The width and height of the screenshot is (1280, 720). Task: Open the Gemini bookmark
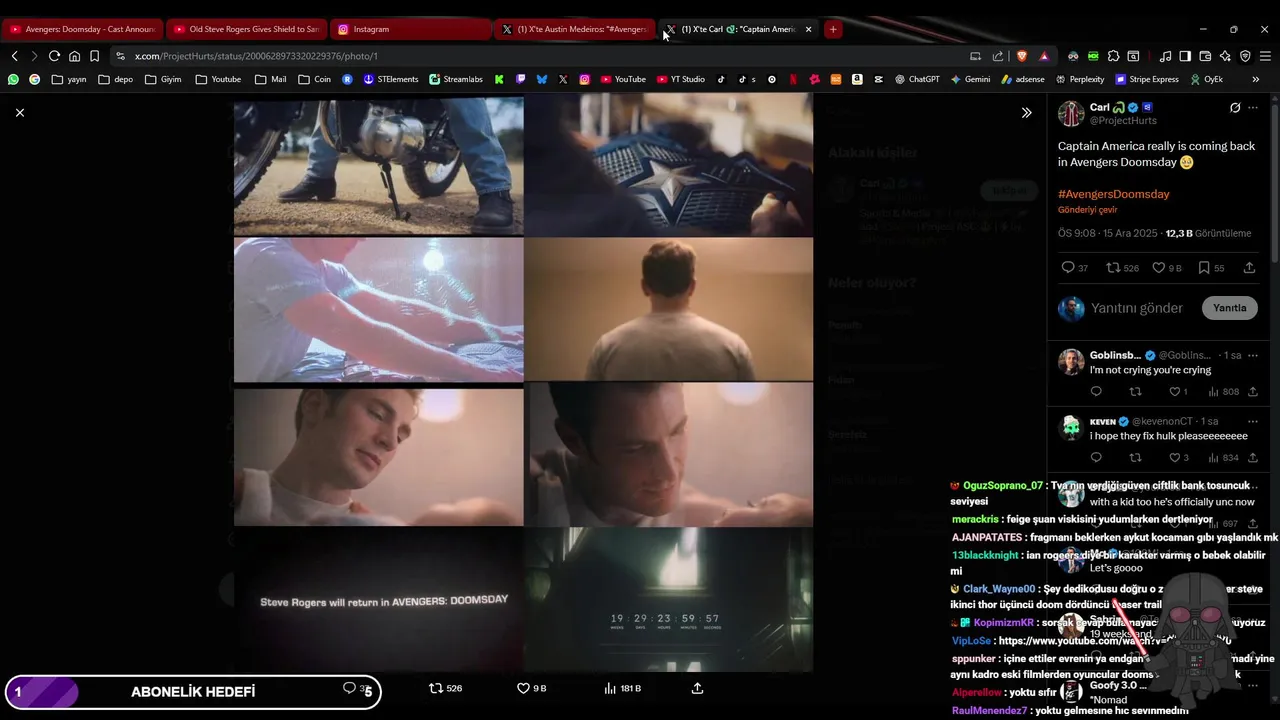(970, 79)
